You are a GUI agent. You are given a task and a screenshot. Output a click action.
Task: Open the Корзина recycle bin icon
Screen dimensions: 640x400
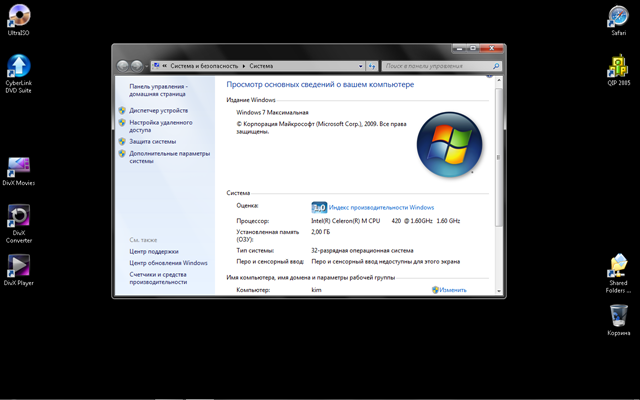click(619, 320)
